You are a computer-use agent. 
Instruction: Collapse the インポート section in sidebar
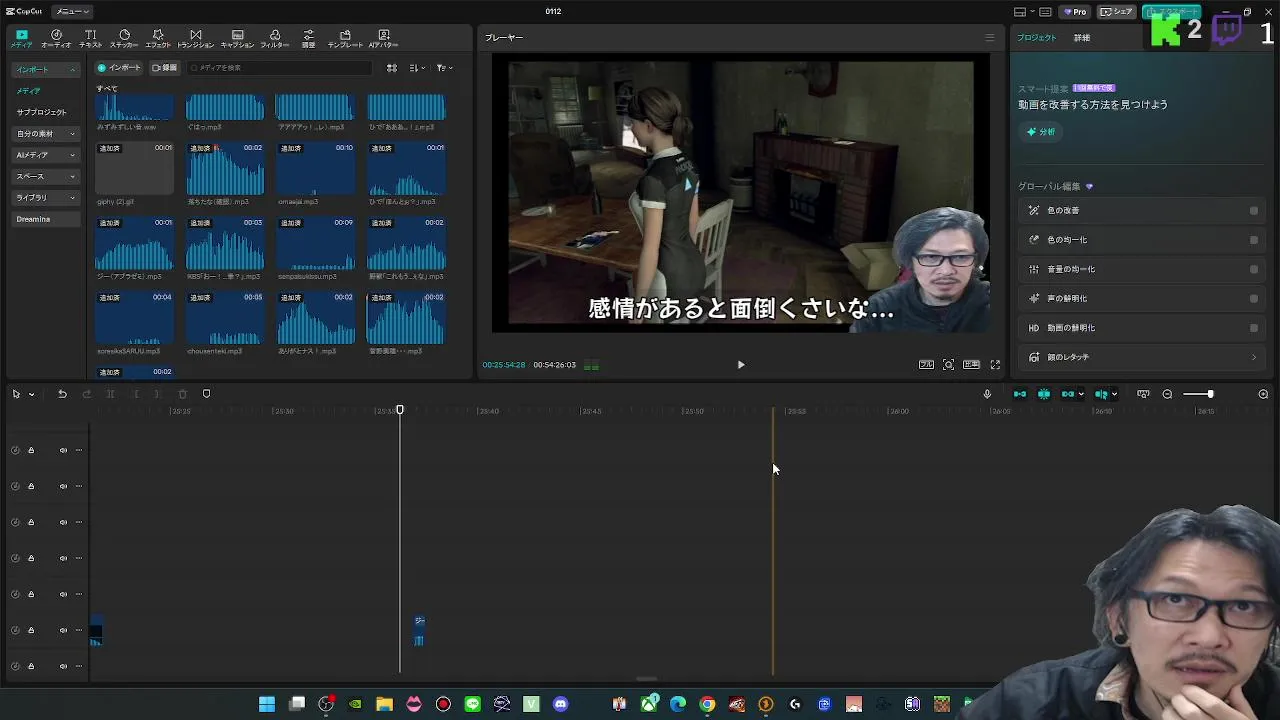(x=72, y=70)
